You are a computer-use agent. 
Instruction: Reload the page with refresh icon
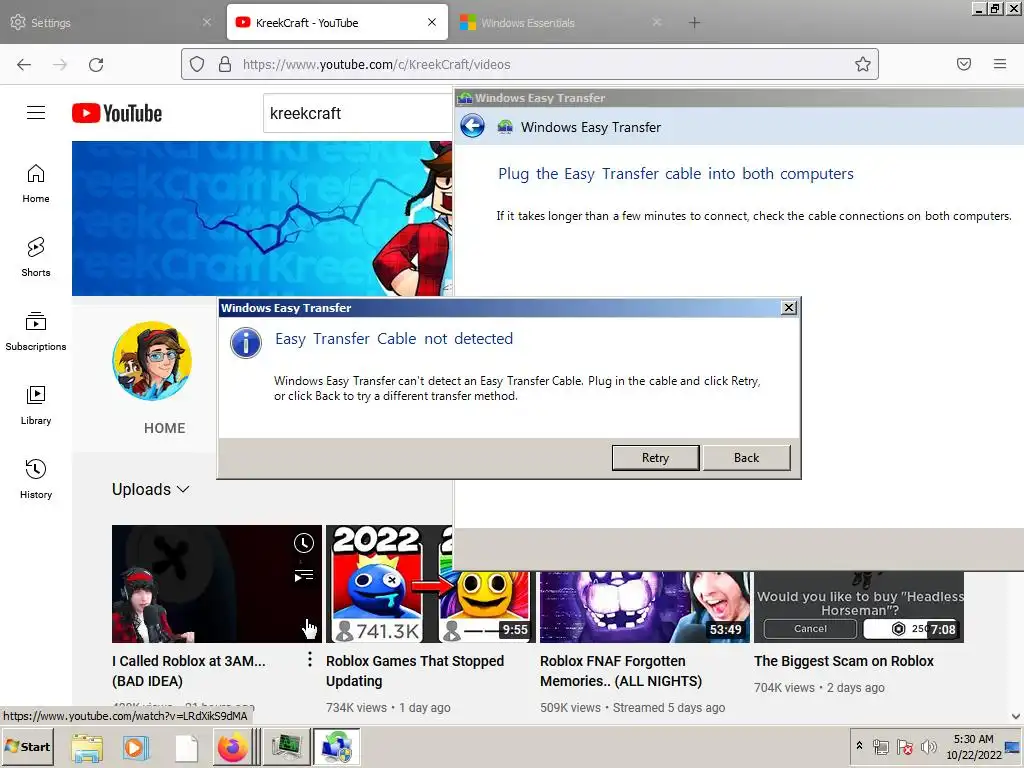(x=96, y=65)
